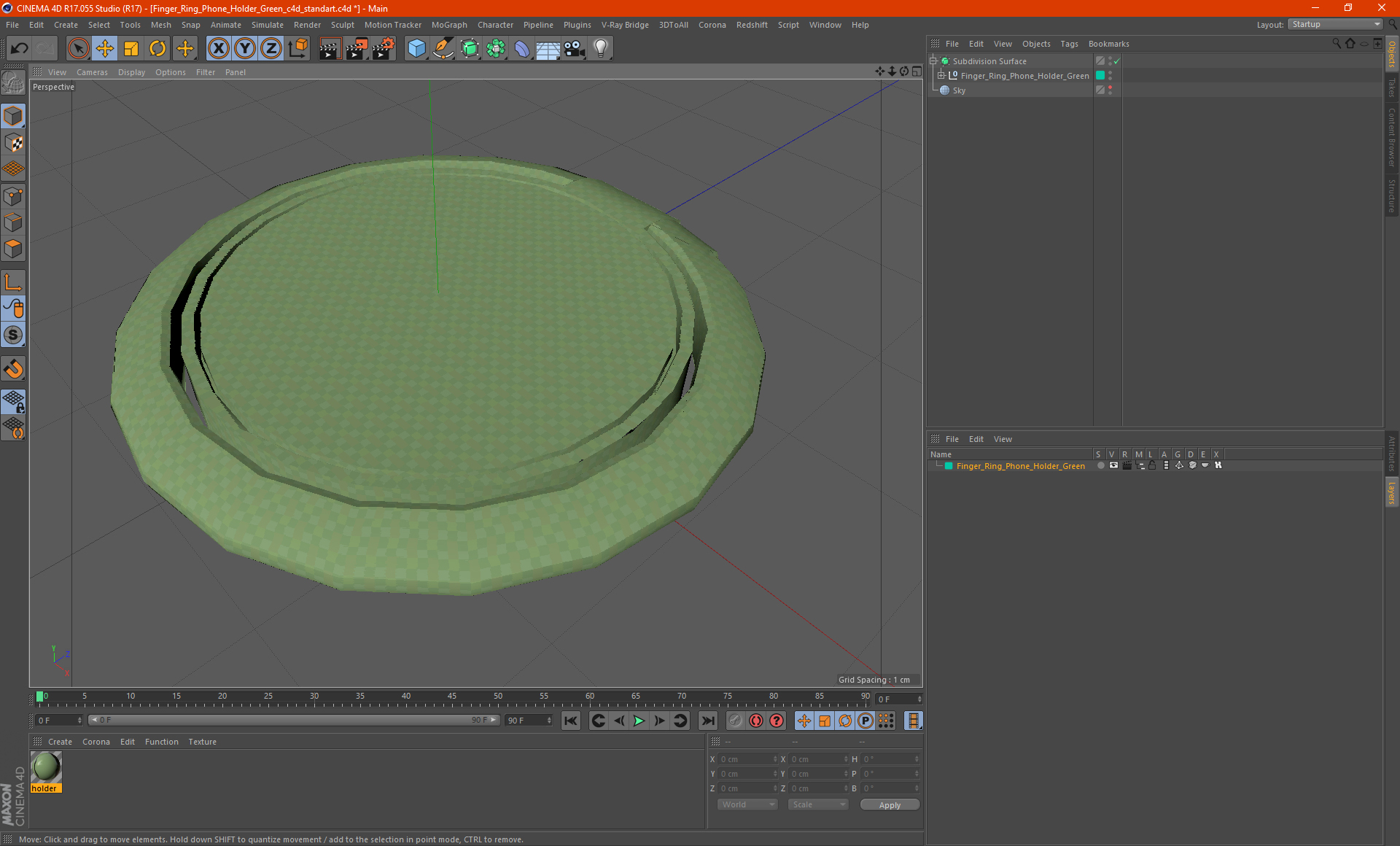Click frame 45 on timeline ruler
1400x846 pixels.
(452, 697)
